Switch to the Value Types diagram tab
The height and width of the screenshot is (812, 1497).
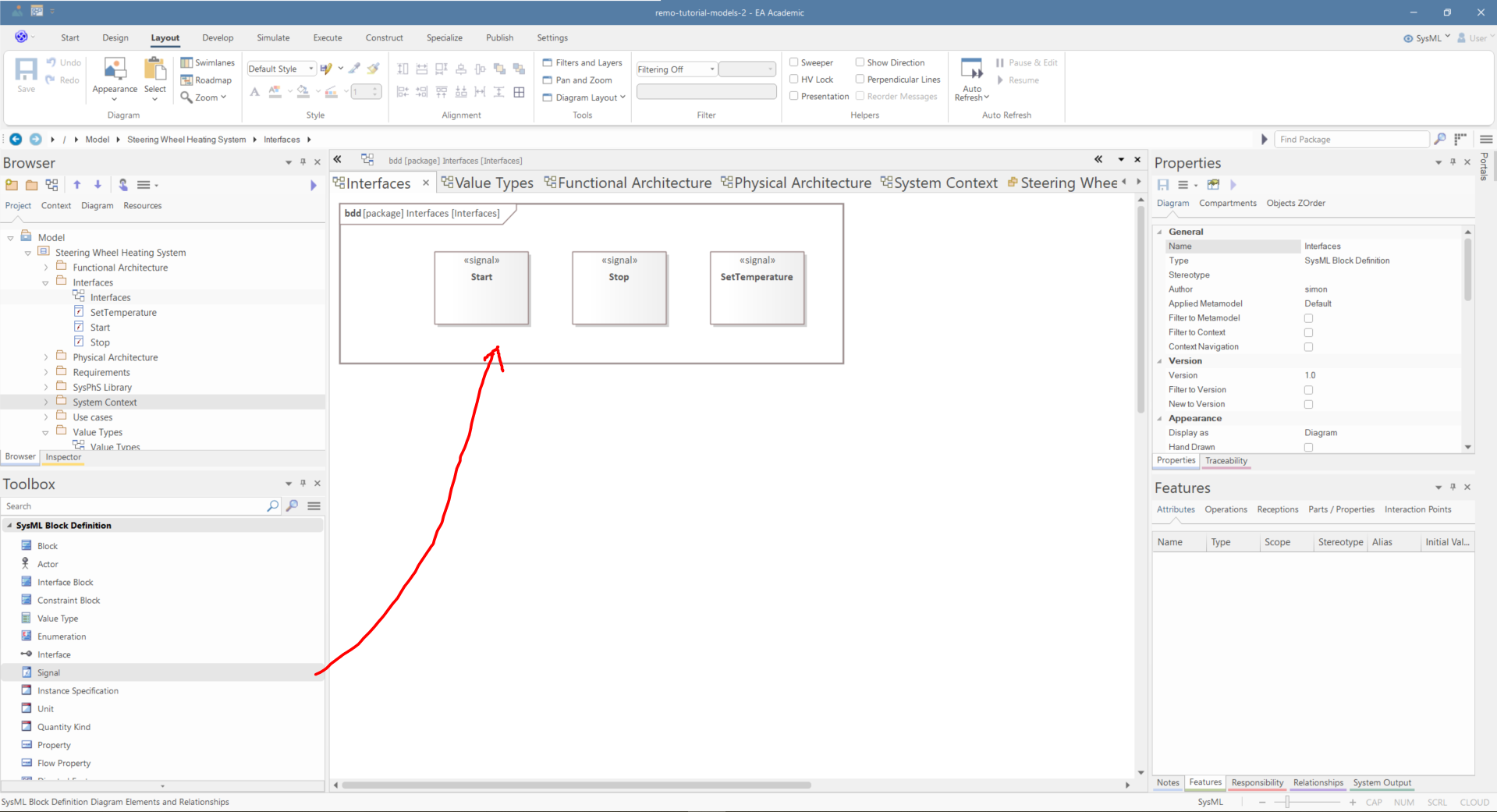pyautogui.click(x=493, y=183)
